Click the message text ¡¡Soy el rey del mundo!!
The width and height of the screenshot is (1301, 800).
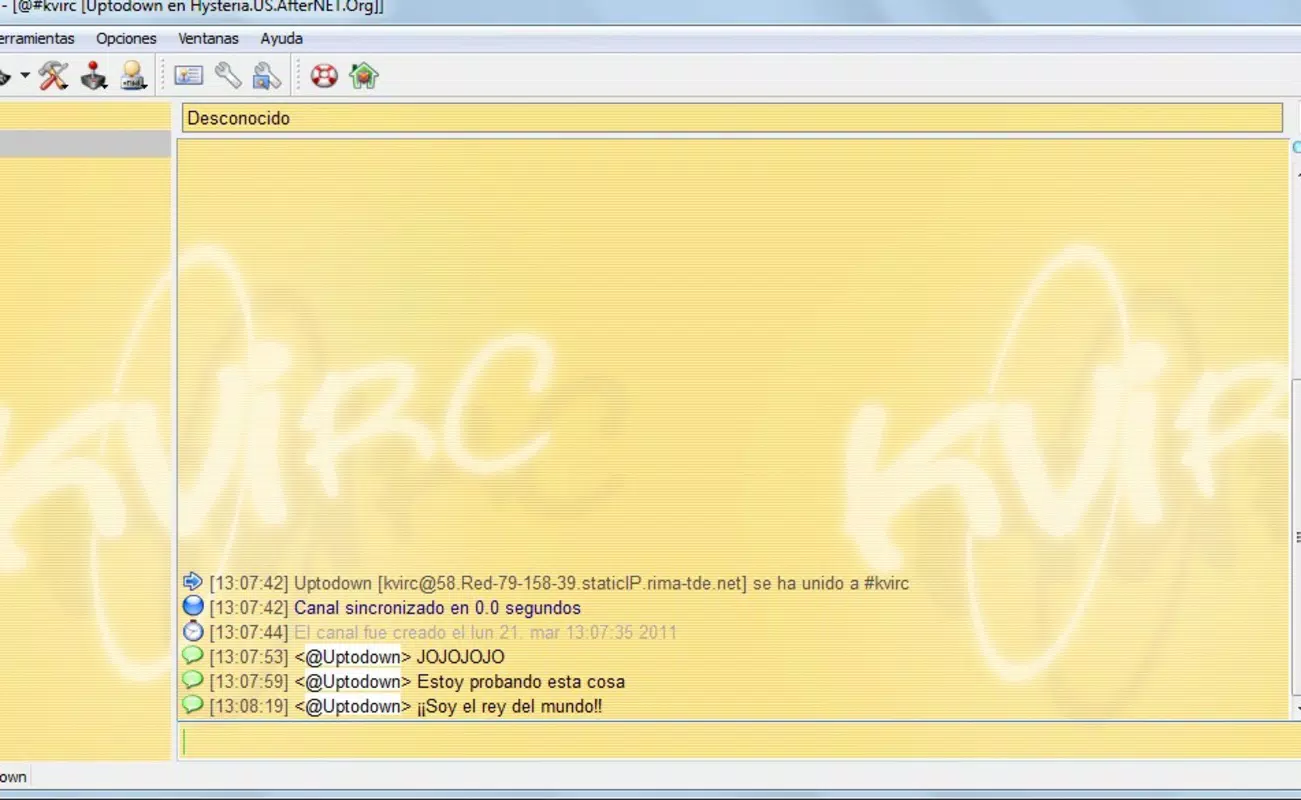[x=509, y=707]
